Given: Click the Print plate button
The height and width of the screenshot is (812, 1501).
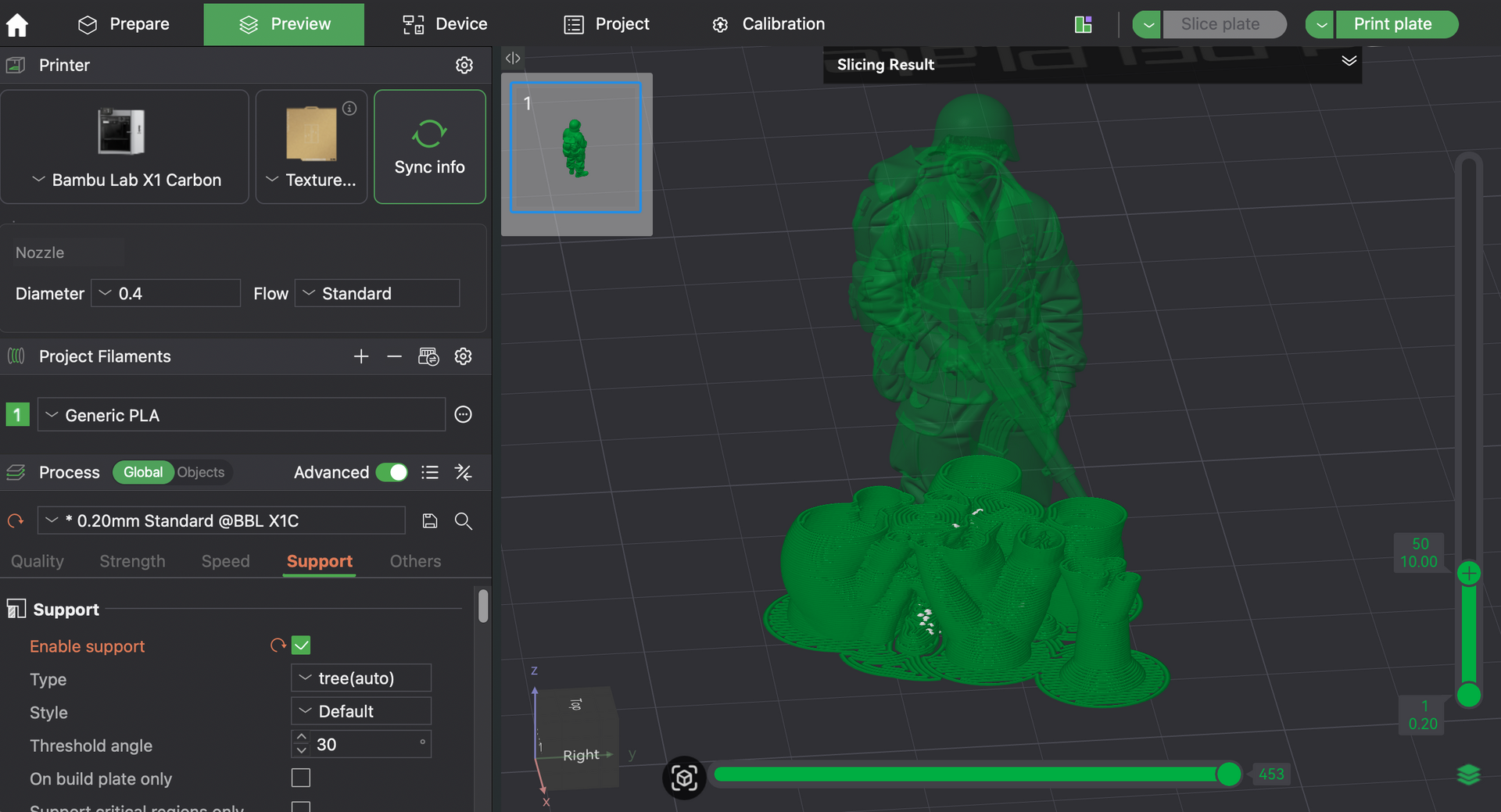Looking at the screenshot, I should pos(1392,24).
